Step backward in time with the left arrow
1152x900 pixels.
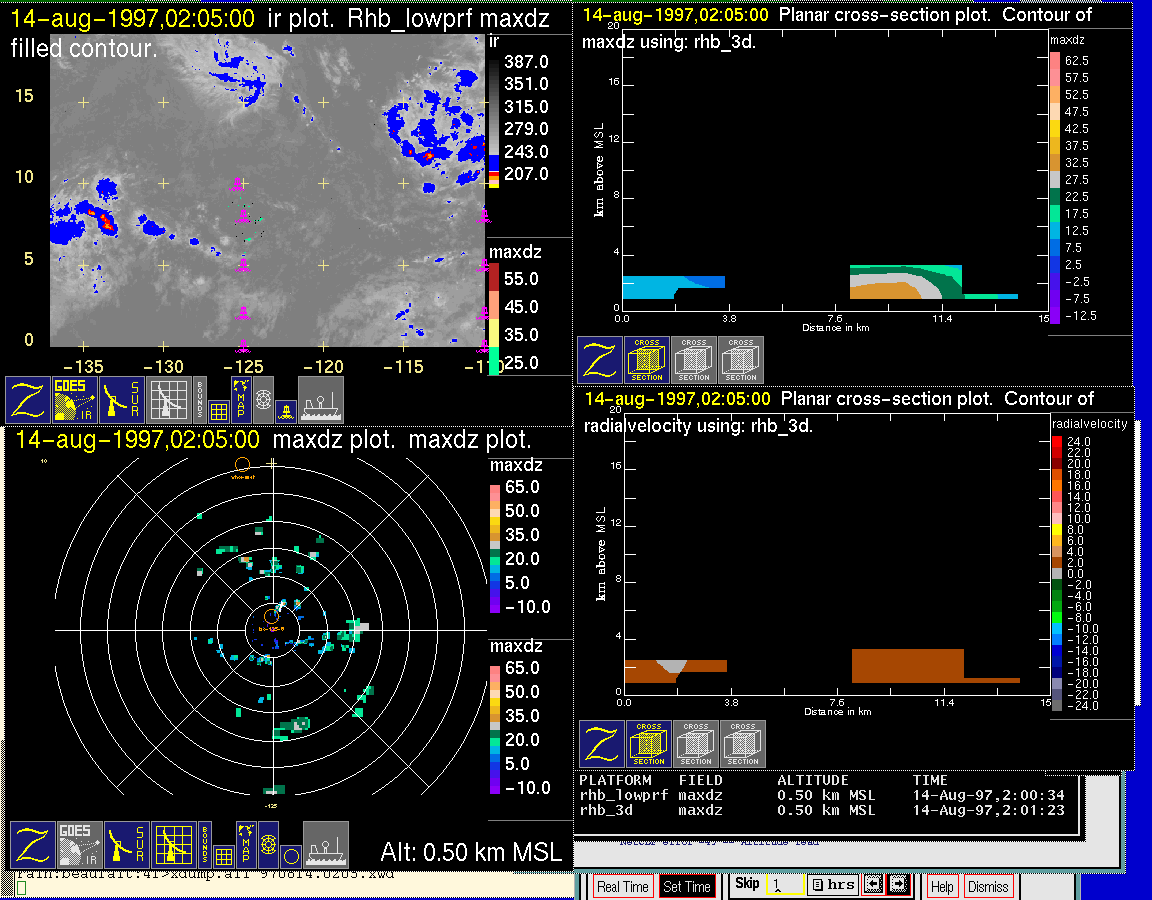pyautogui.click(x=873, y=885)
